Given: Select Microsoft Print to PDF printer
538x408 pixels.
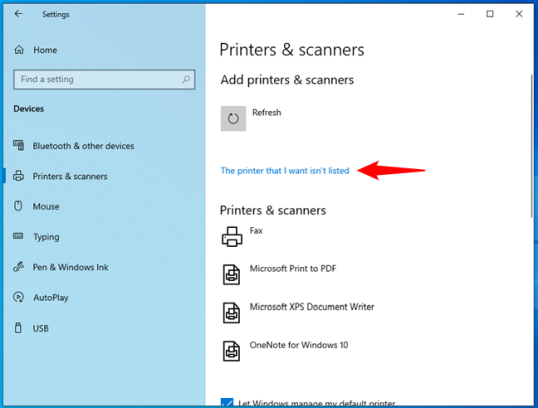Looking at the screenshot, I should point(293,268).
